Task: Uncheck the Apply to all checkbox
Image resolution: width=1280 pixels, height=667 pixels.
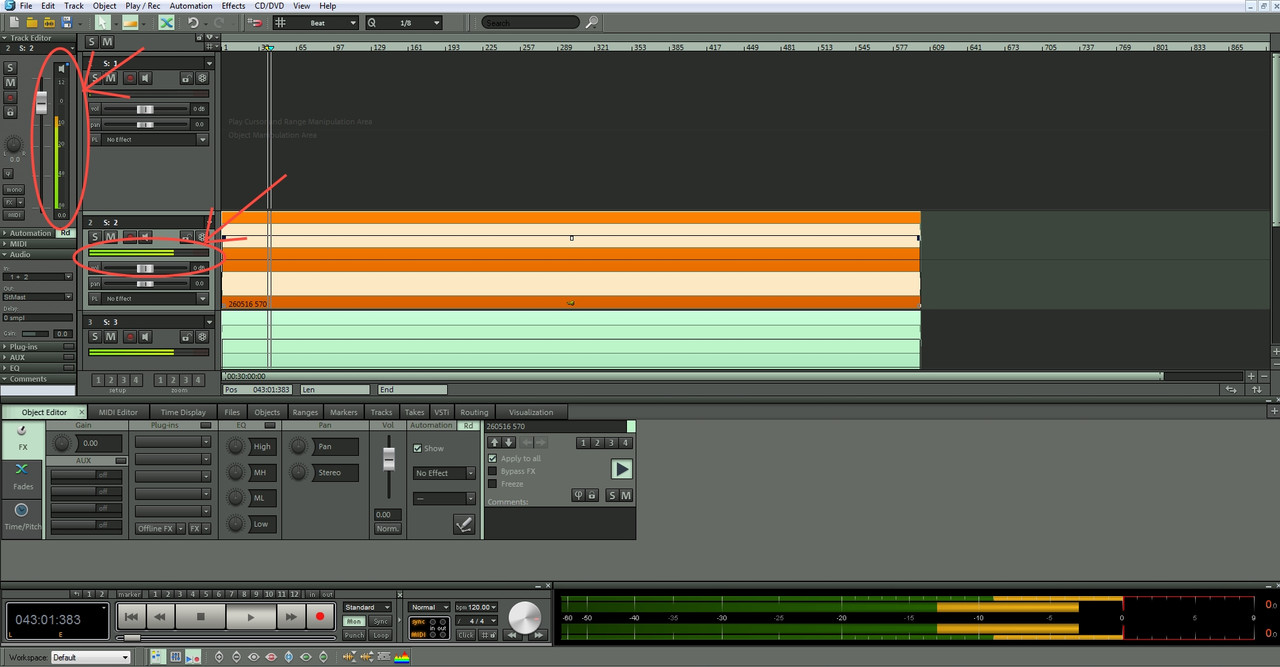Action: point(492,458)
